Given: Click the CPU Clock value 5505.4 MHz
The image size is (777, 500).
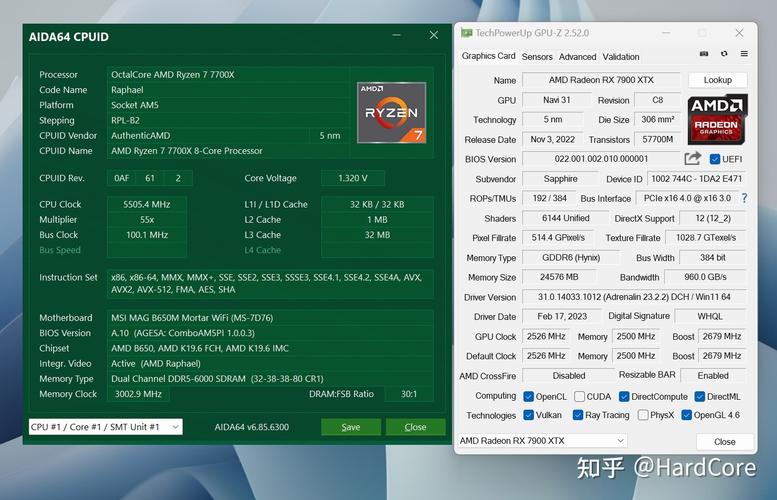Looking at the screenshot, I should (147, 204).
